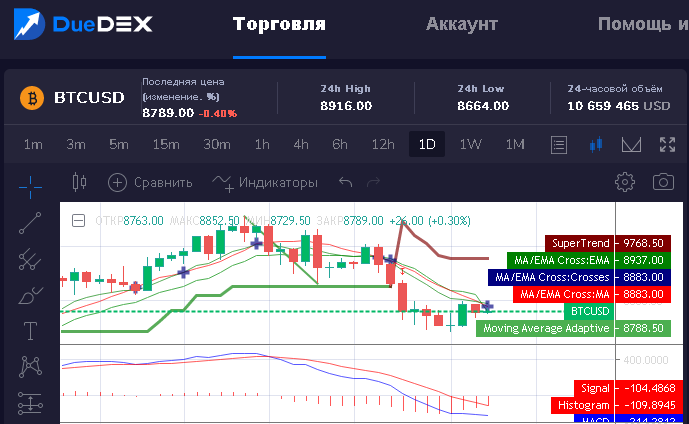Viewport: 689px width, 424px height.
Task: Switch to candlestick chart view icon
Action: pyautogui.click(x=596, y=145)
